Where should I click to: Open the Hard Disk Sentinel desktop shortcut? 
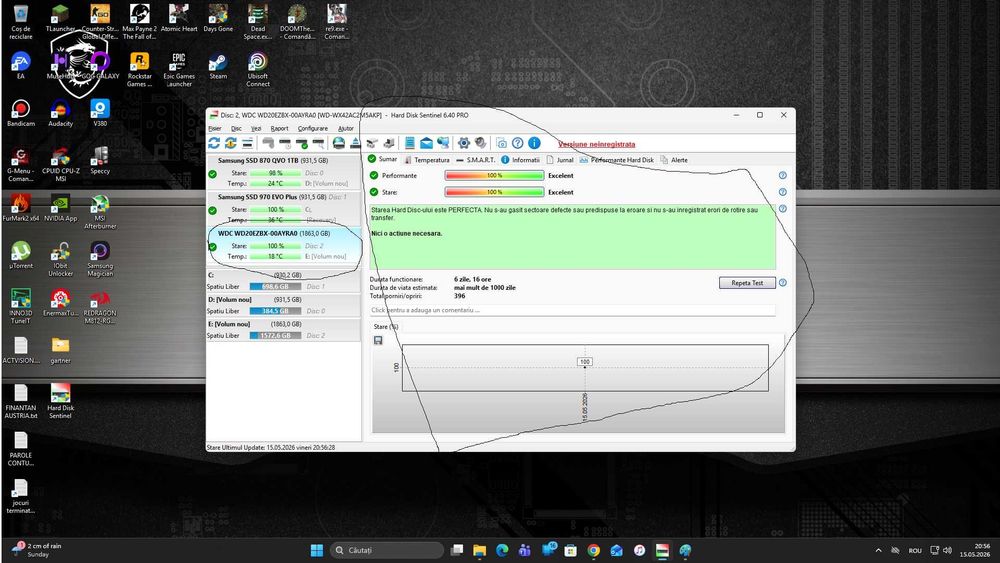click(x=60, y=402)
